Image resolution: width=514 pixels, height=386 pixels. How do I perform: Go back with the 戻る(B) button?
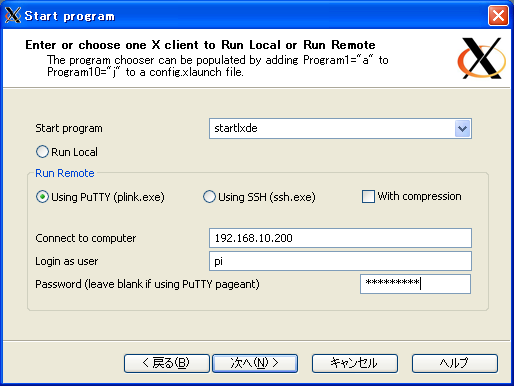click(x=167, y=363)
